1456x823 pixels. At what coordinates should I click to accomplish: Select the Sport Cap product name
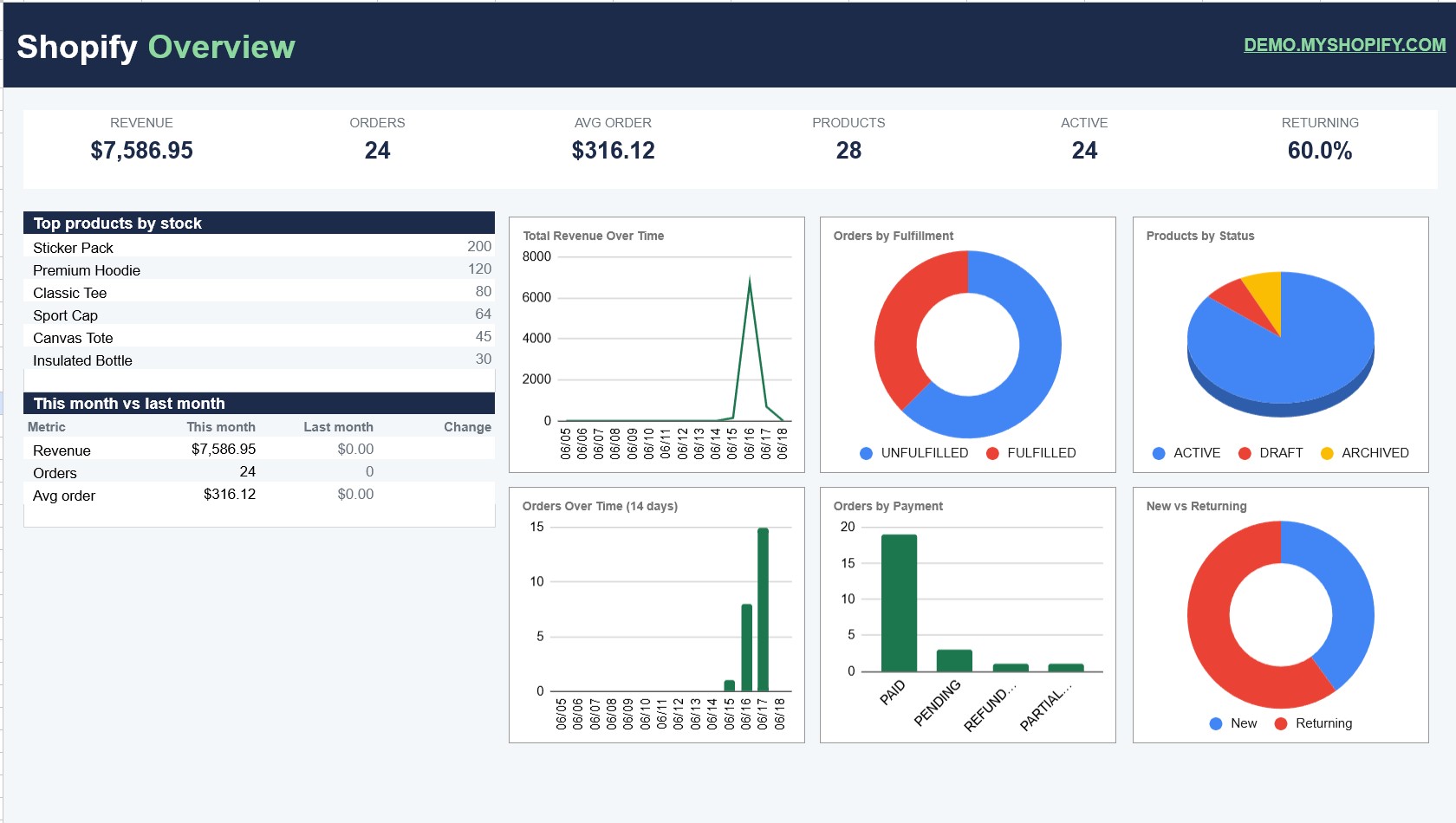[66, 315]
